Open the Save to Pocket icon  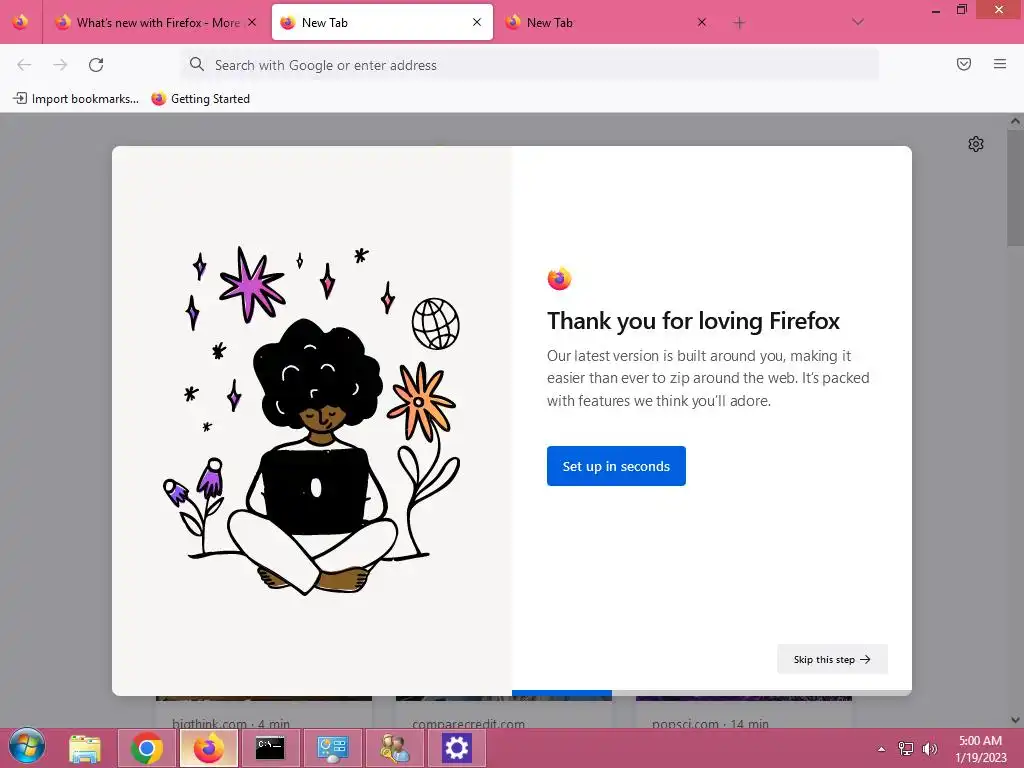tap(964, 64)
